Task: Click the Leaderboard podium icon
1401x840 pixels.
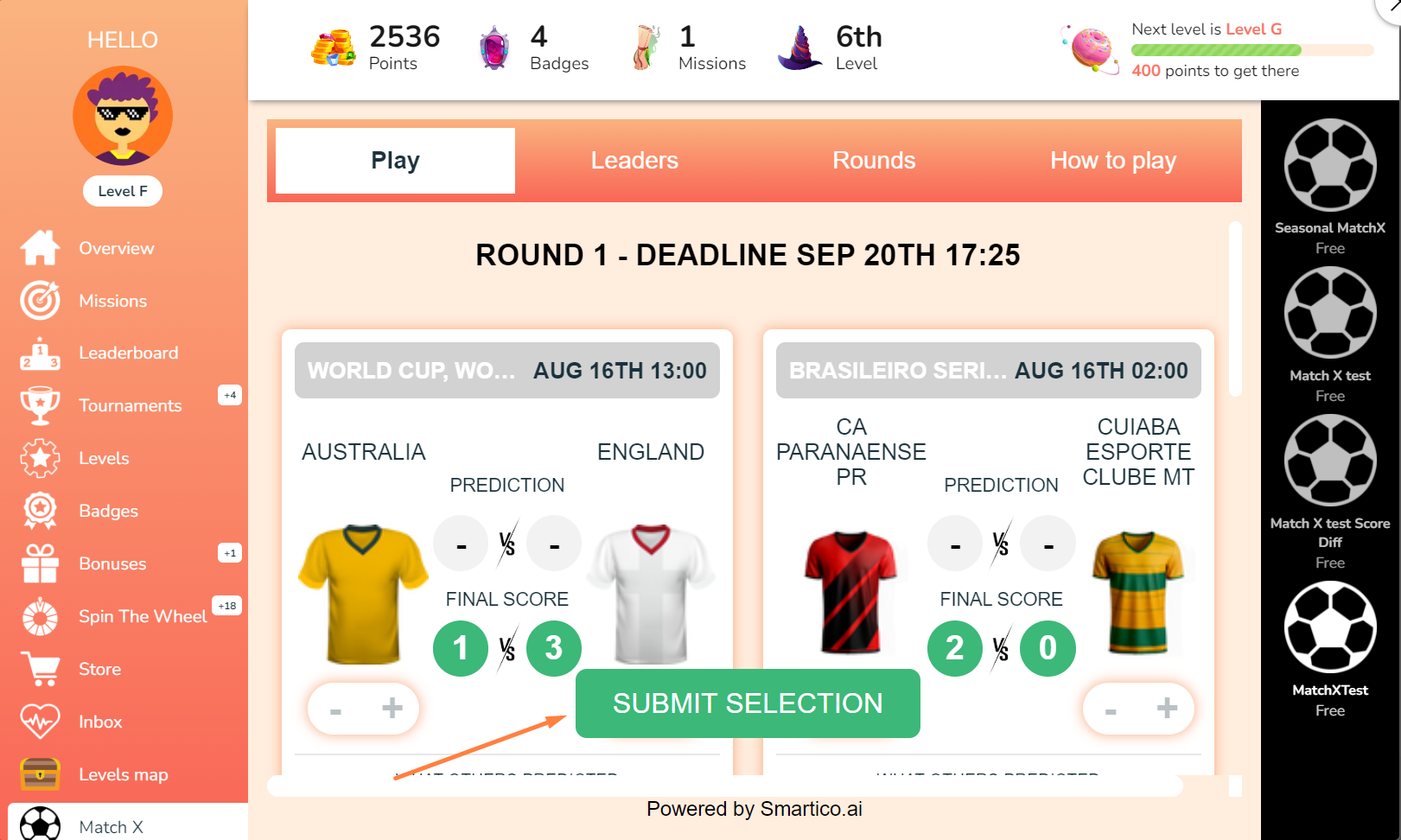Action: pyautogui.click(x=40, y=353)
